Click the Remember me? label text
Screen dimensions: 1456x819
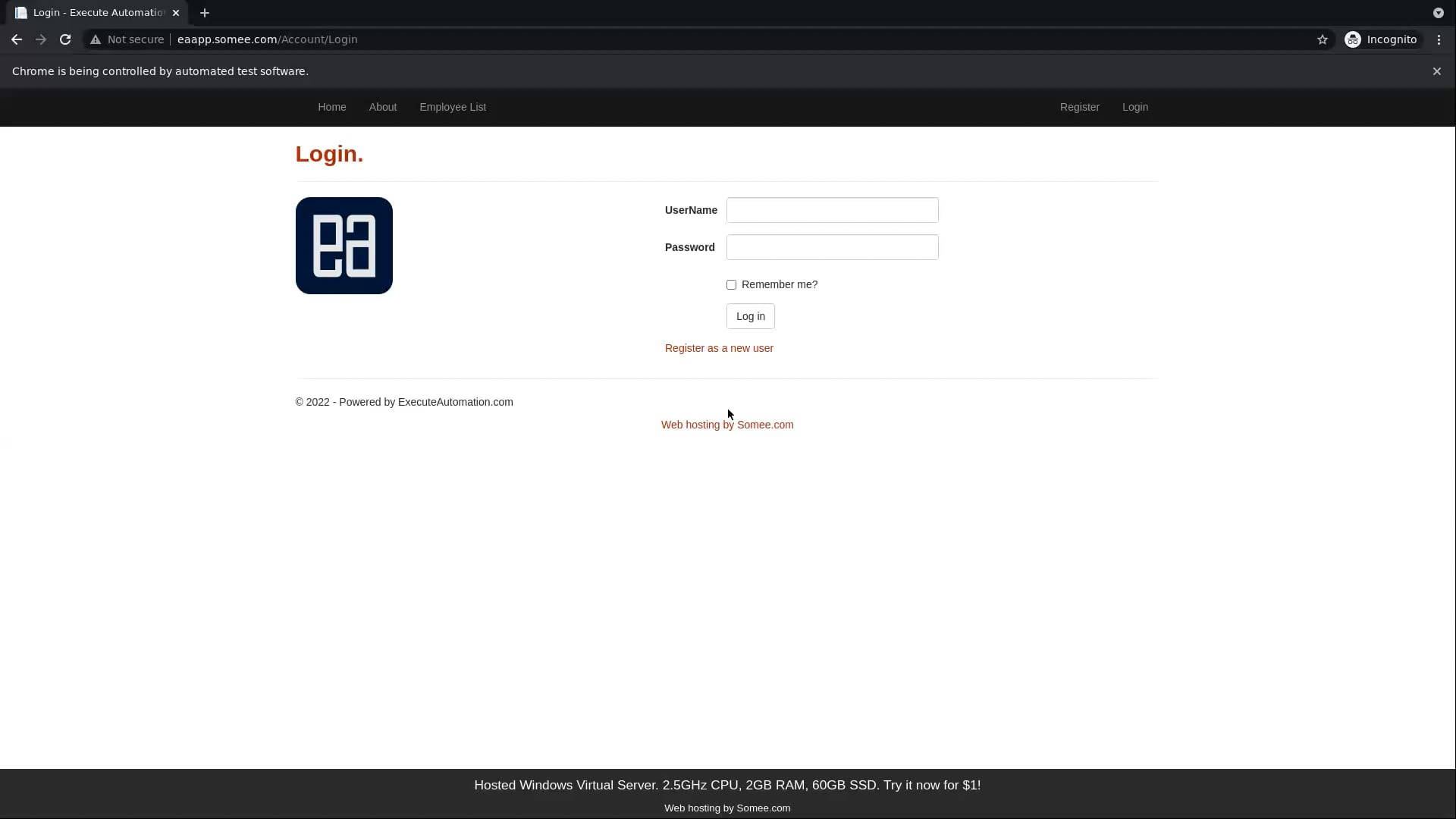[x=780, y=284]
